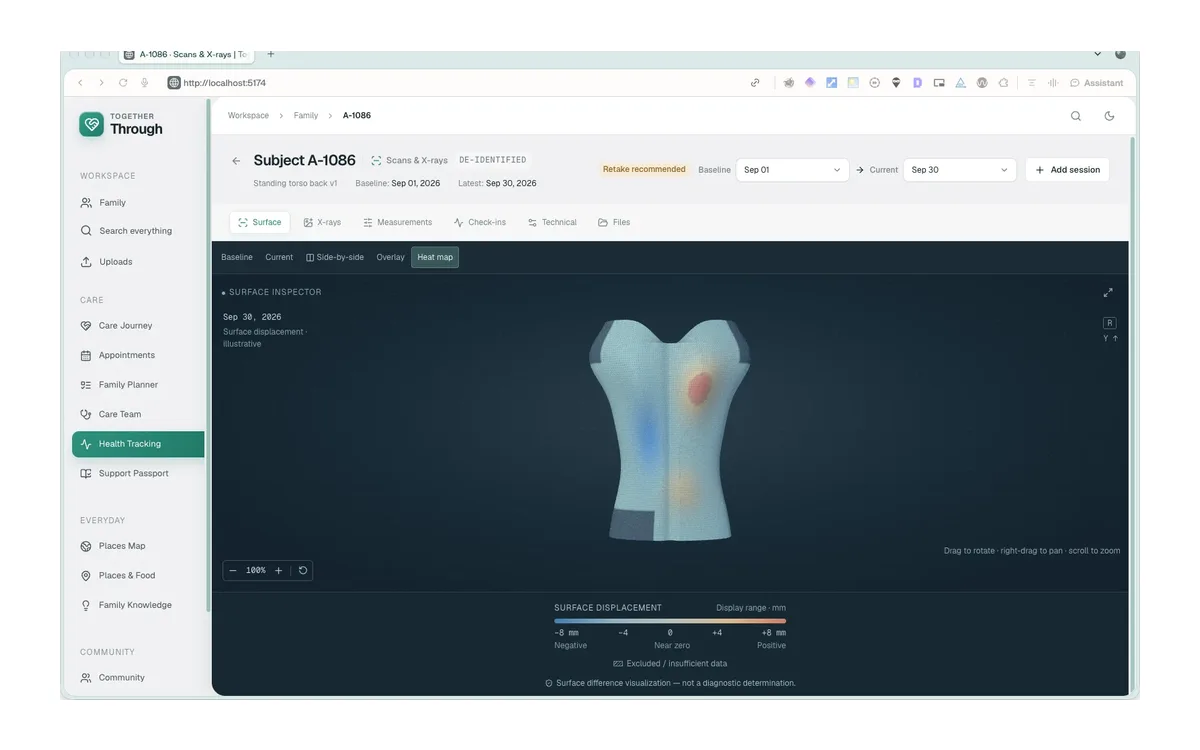Open Family Planner in the sidebar
Screen dimensions: 1200x750
pos(138,385)
